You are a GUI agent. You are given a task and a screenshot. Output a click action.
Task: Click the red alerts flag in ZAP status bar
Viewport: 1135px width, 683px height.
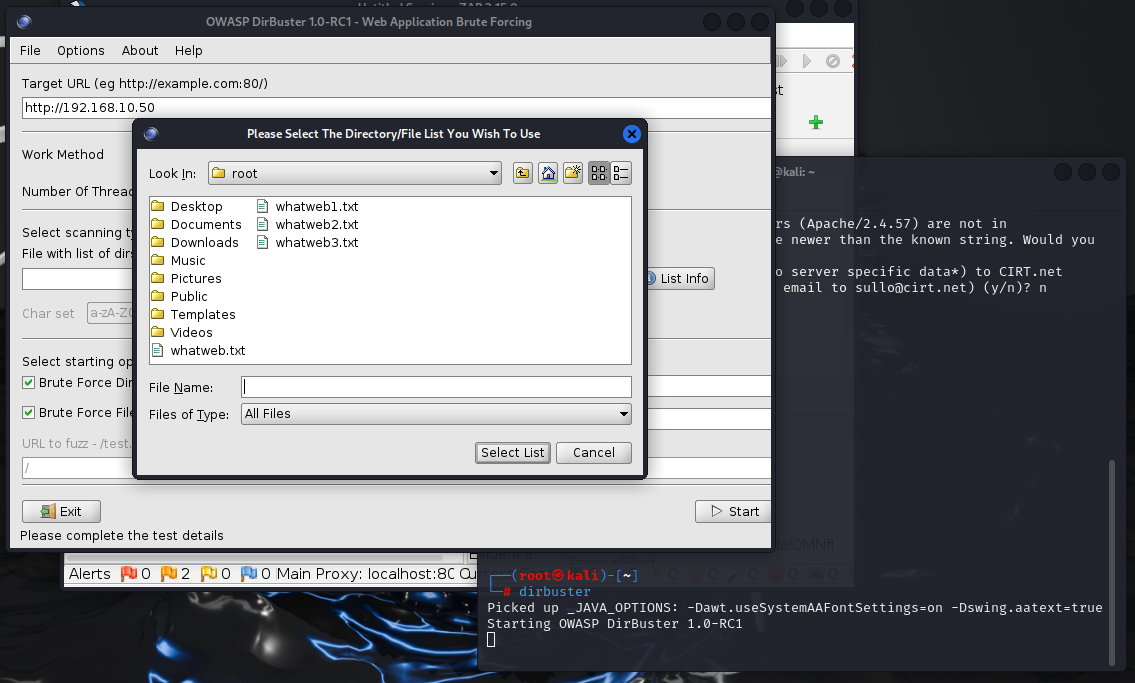pyautogui.click(x=129, y=574)
